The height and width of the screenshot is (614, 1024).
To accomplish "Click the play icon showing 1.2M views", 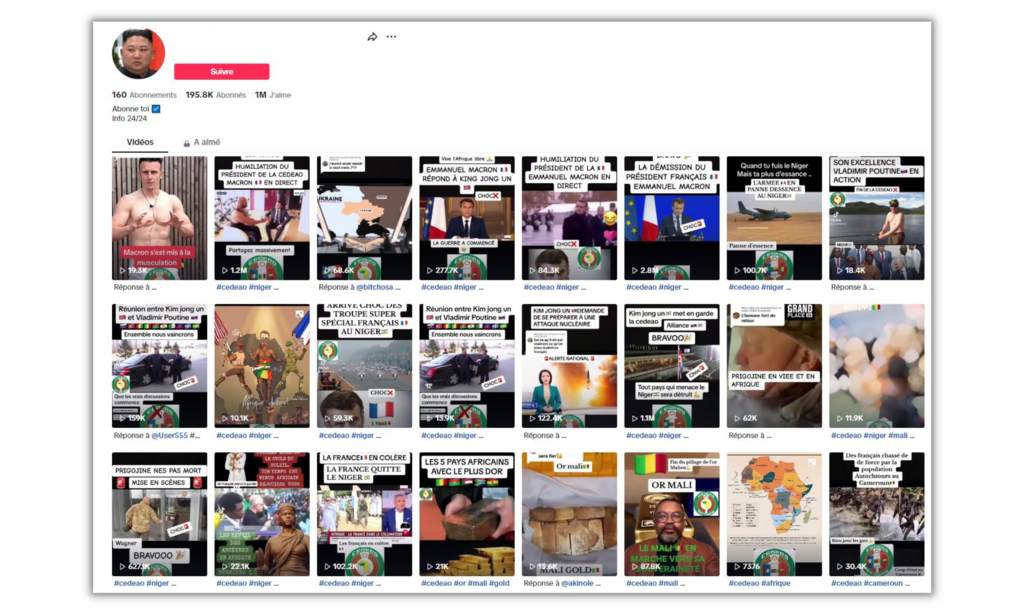I will [x=224, y=270].
